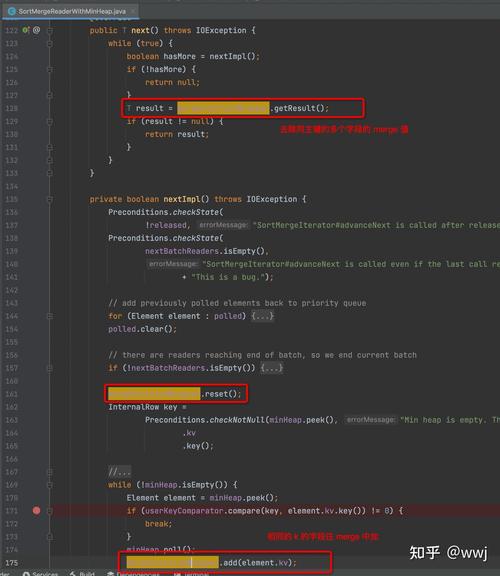Remove the breakpoint on line 171

tap(36, 511)
